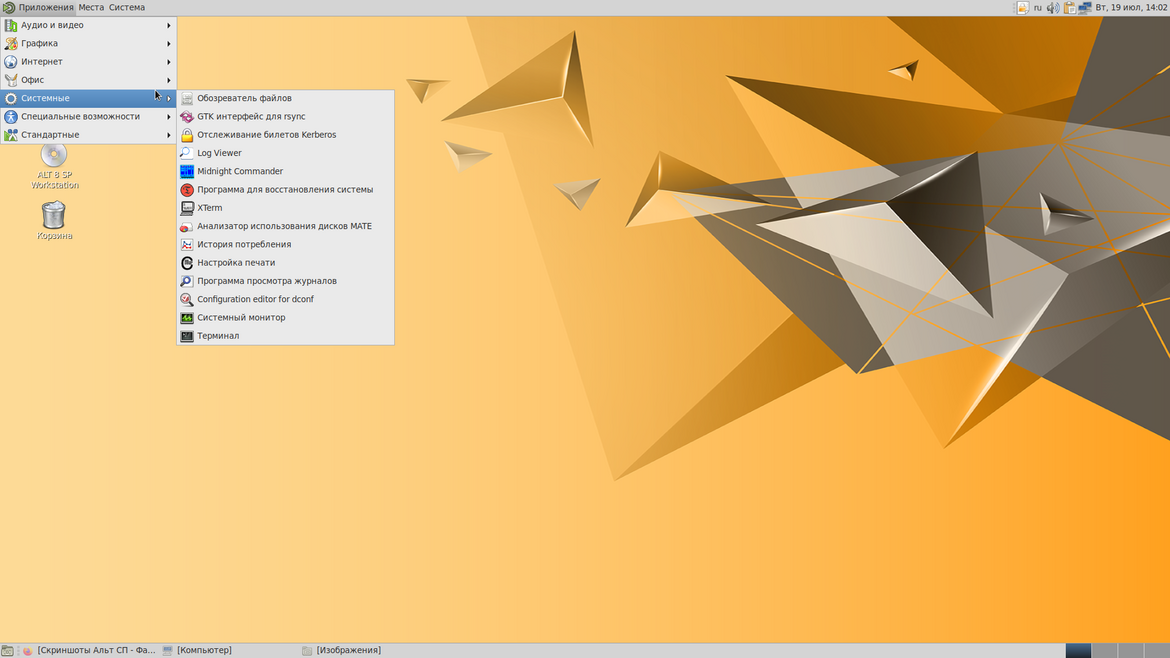
Task: Click the highlighted Системные category
Action: (88, 98)
